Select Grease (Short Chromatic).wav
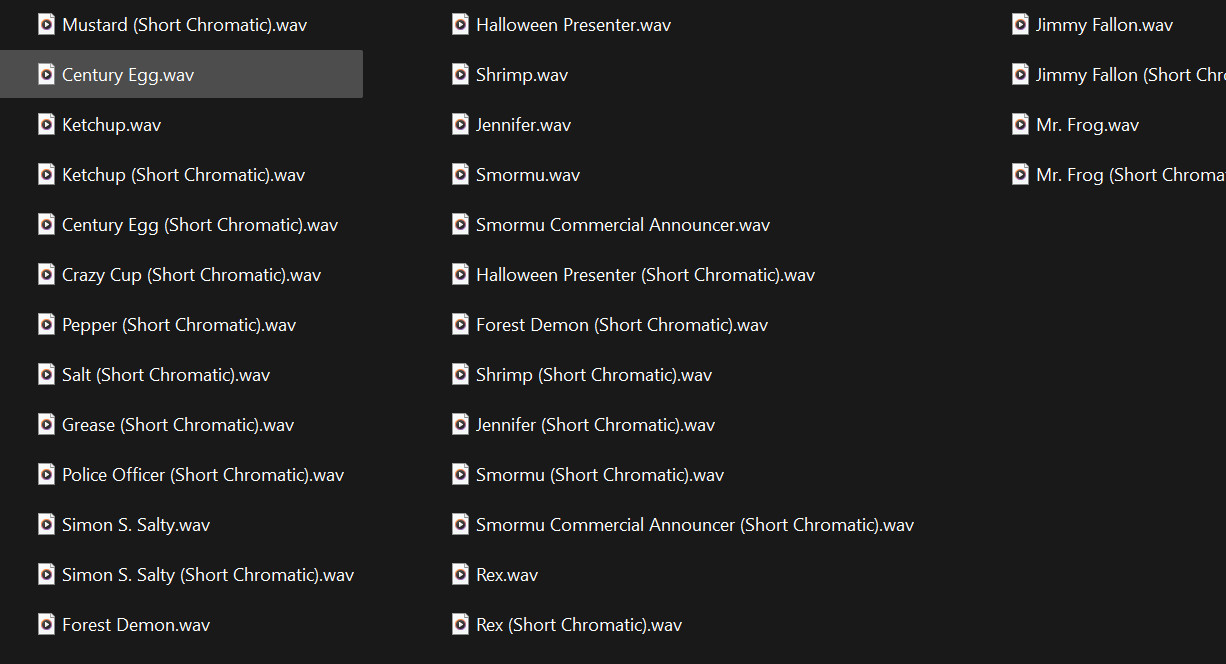Image resolution: width=1226 pixels, height=664 pixels. click(x=178, y=424)
